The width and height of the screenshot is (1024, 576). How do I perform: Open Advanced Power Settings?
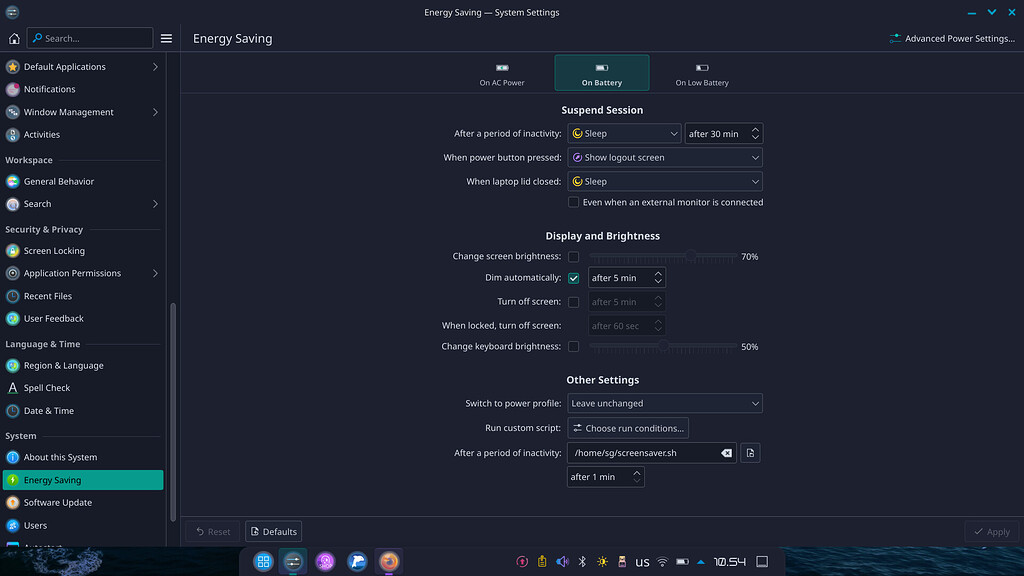click(952, 37)
